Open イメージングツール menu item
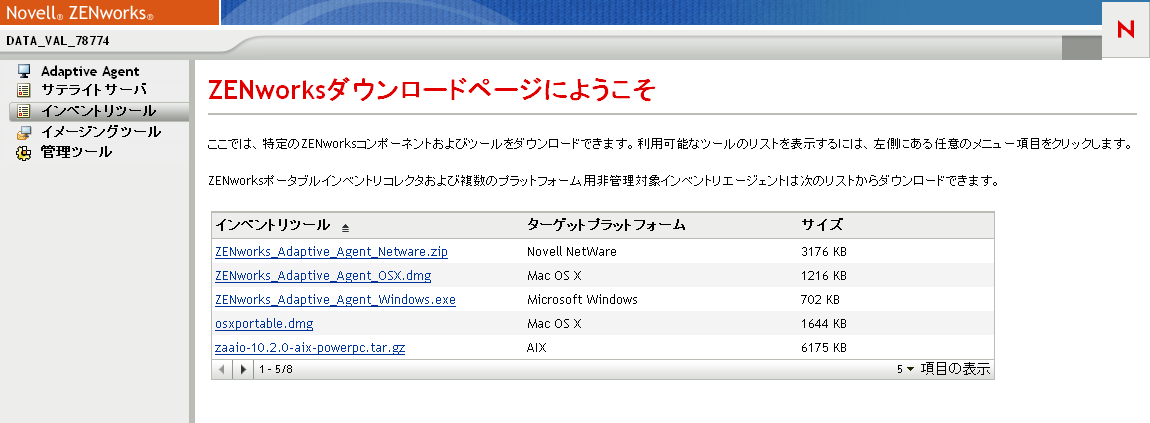 101,133
